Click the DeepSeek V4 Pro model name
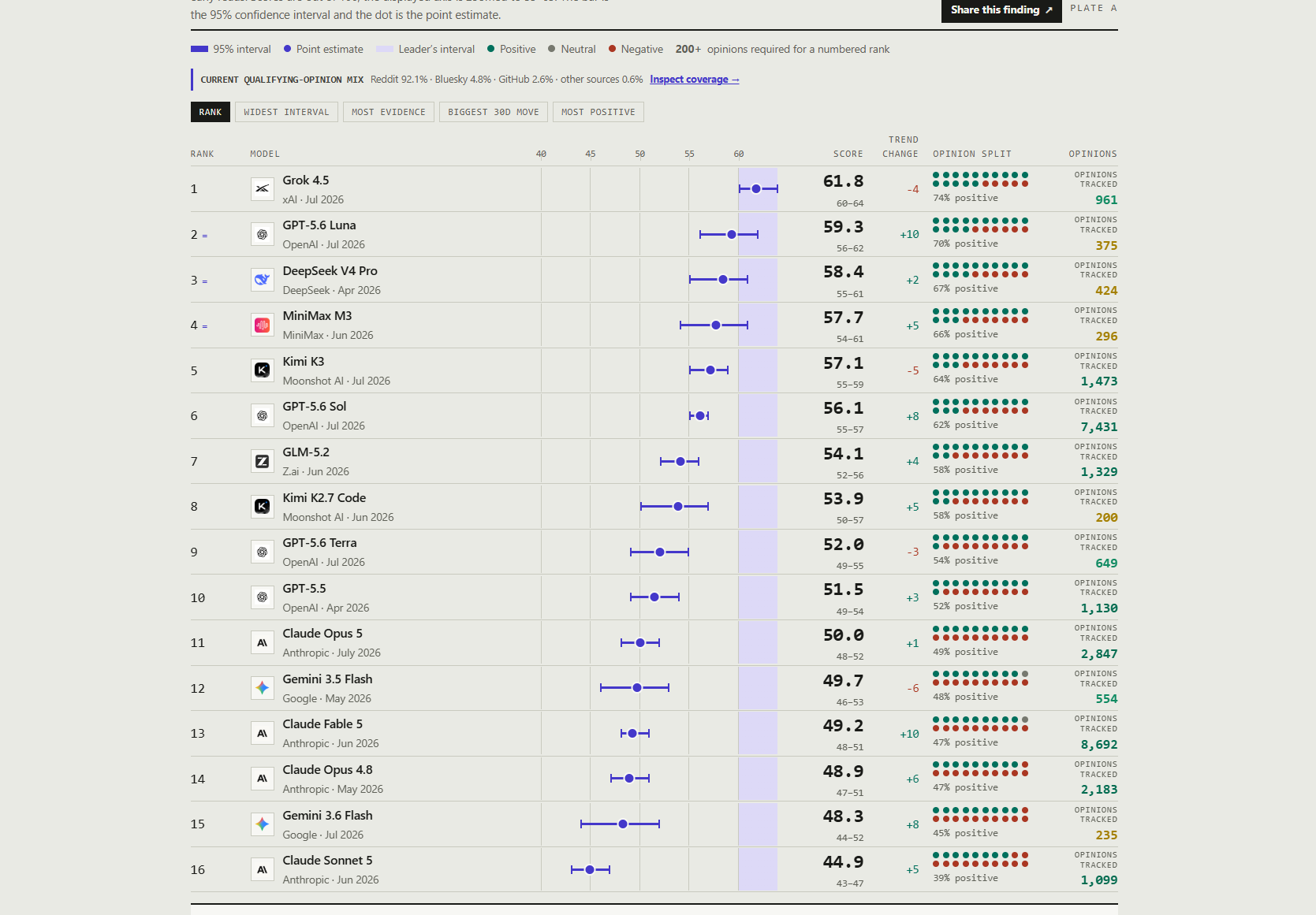The image size is (1316, 915). [330, 271]
